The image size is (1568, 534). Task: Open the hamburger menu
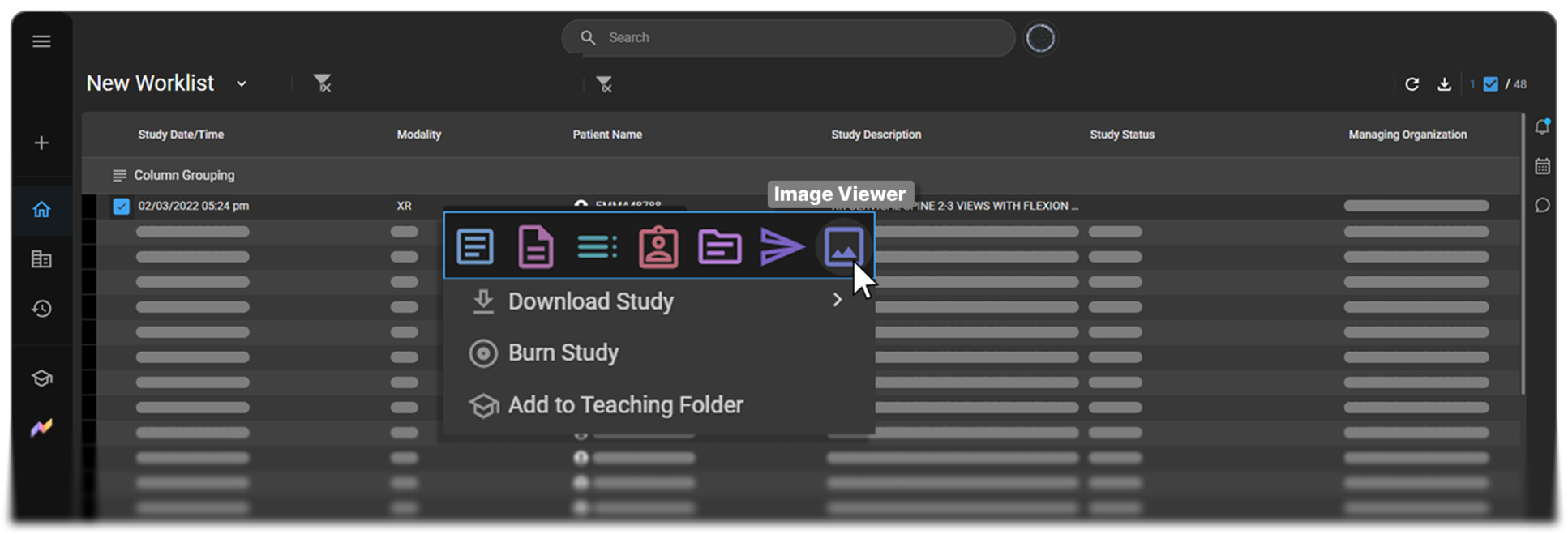pos(41,41)
